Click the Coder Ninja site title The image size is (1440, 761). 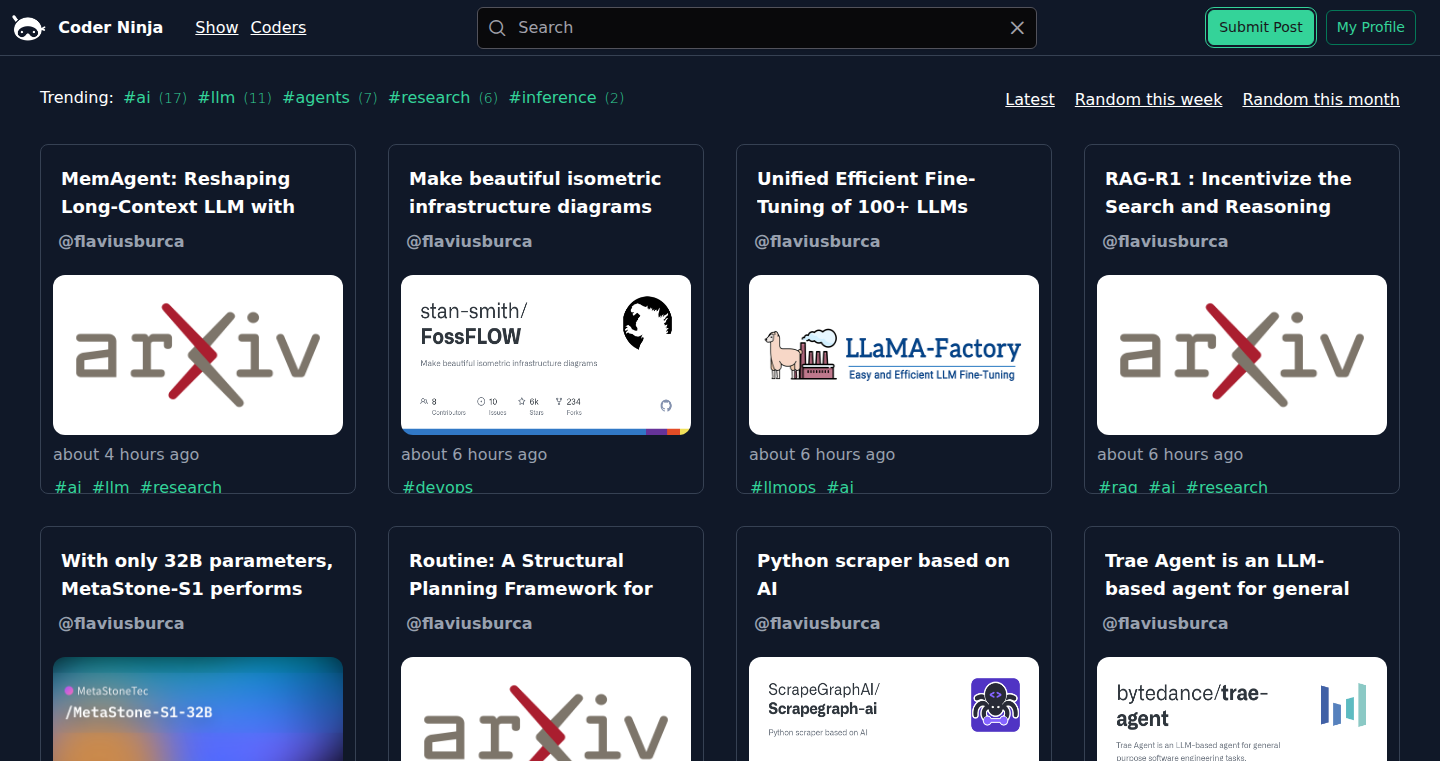tap(111, 28)
